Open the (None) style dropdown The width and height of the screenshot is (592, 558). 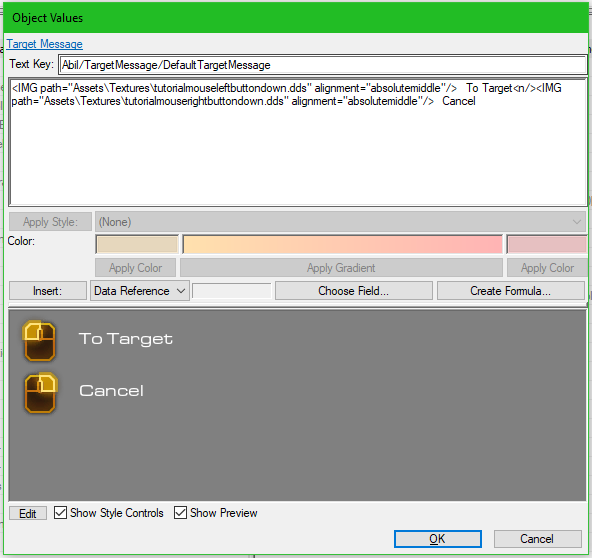coord(341,222)
